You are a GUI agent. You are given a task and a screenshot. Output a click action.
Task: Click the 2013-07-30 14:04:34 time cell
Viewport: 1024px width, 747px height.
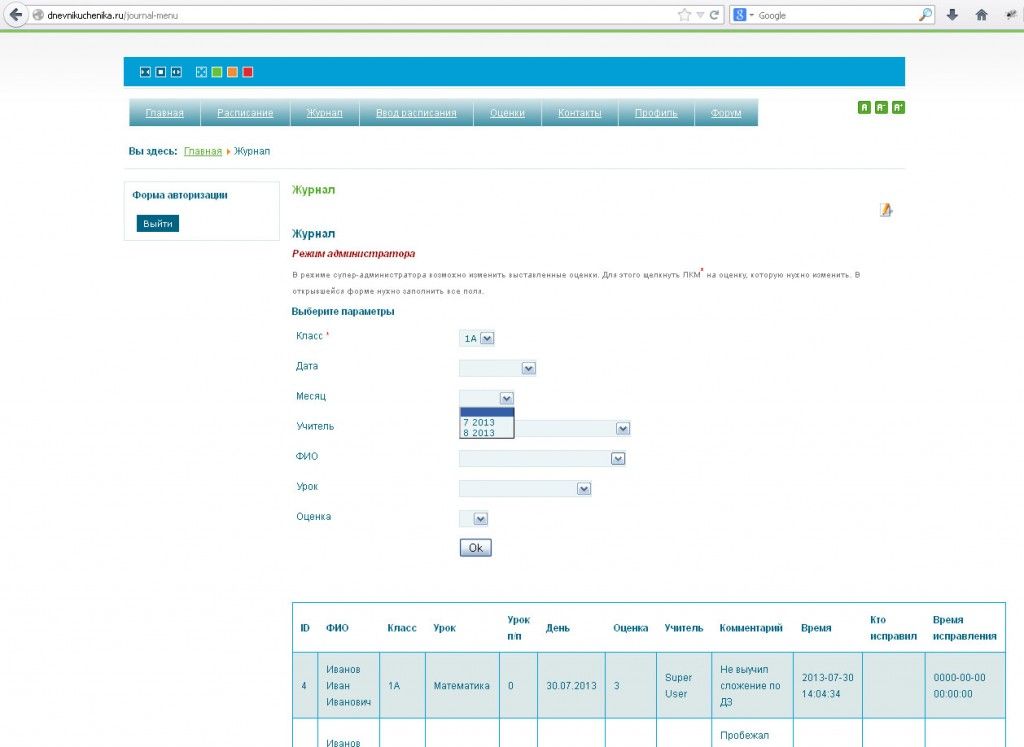click(x=827, y=686)
